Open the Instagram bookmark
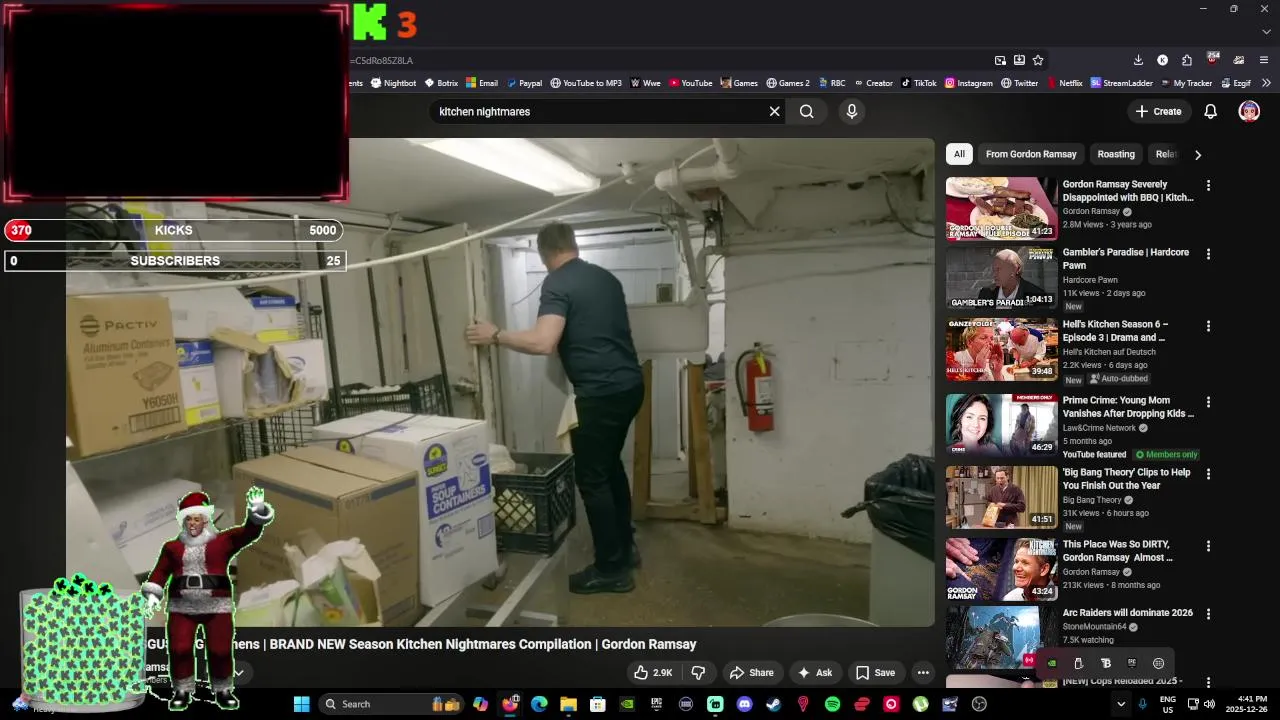This screenshot has height=720, width=1280. pyautogui.click(x=969, y=83)
